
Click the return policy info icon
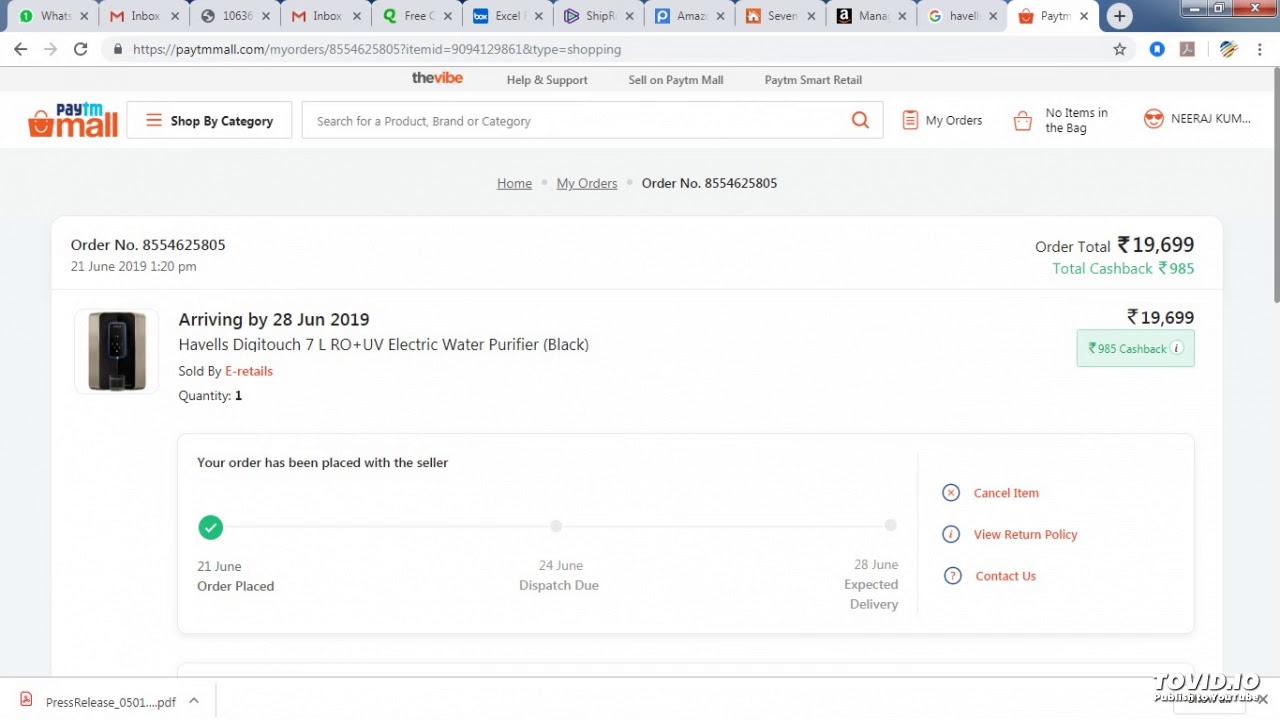951,534
